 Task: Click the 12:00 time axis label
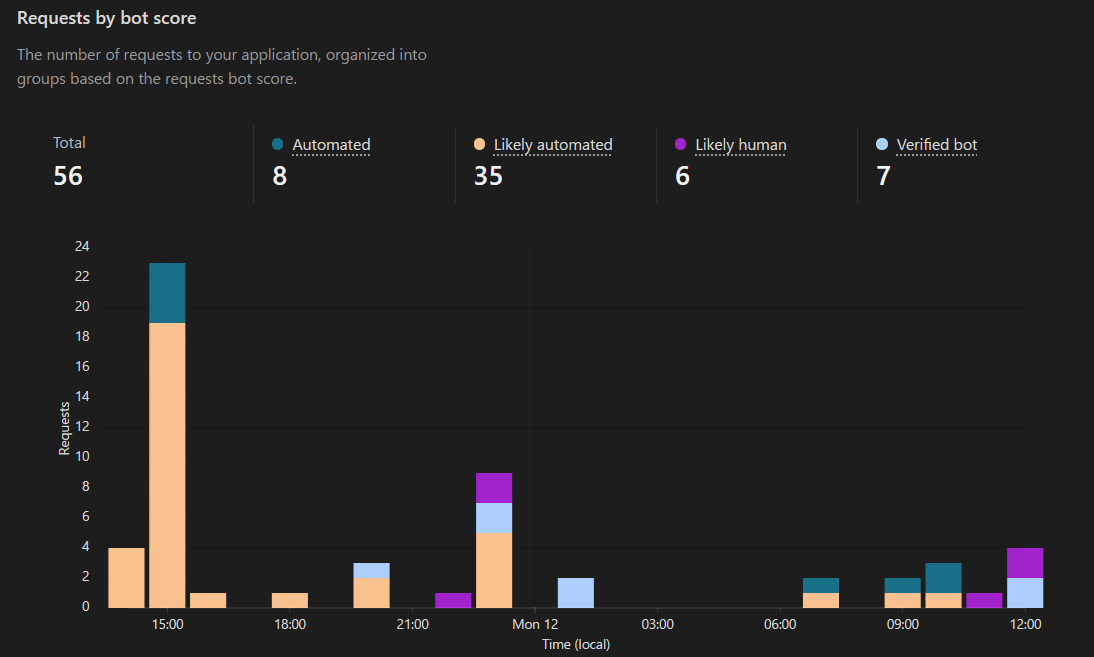(1025, 624)
